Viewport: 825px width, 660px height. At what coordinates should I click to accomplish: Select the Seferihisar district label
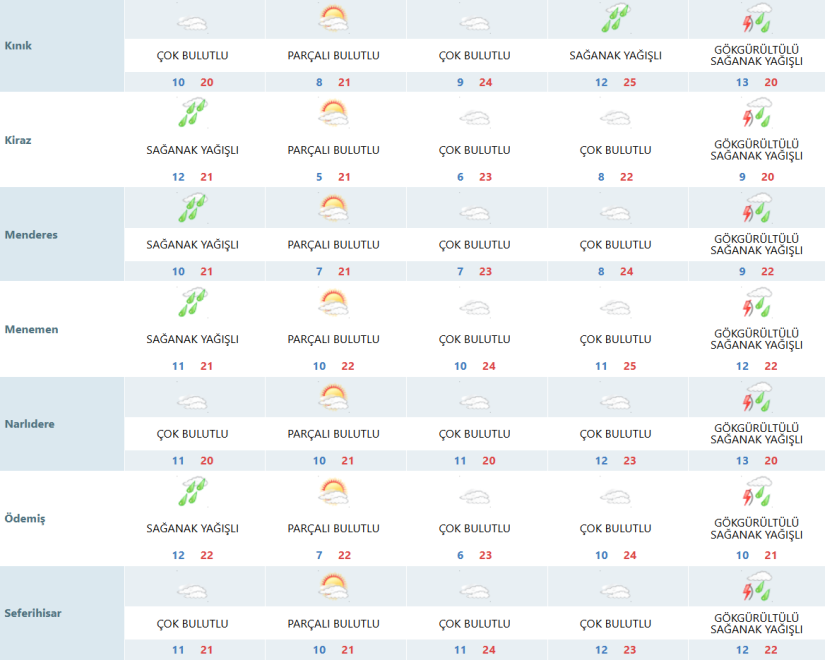[35, 613]
